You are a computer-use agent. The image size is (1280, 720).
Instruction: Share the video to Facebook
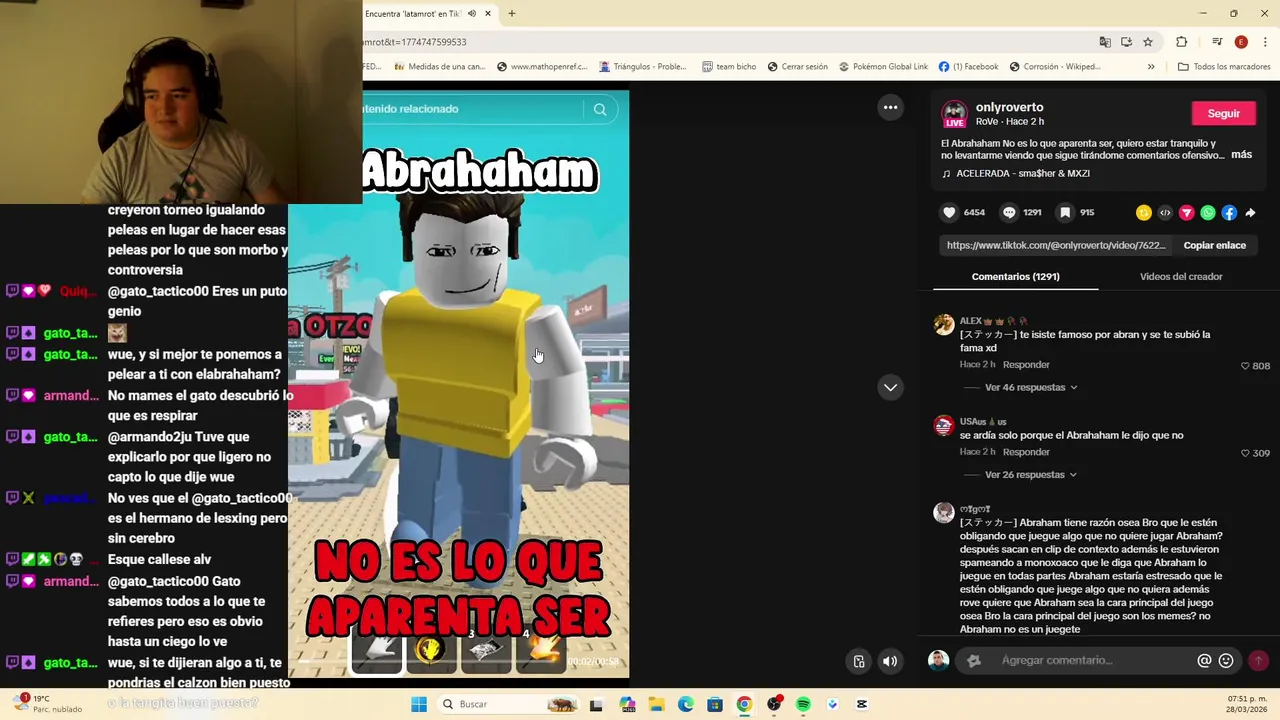[1229, 212]
